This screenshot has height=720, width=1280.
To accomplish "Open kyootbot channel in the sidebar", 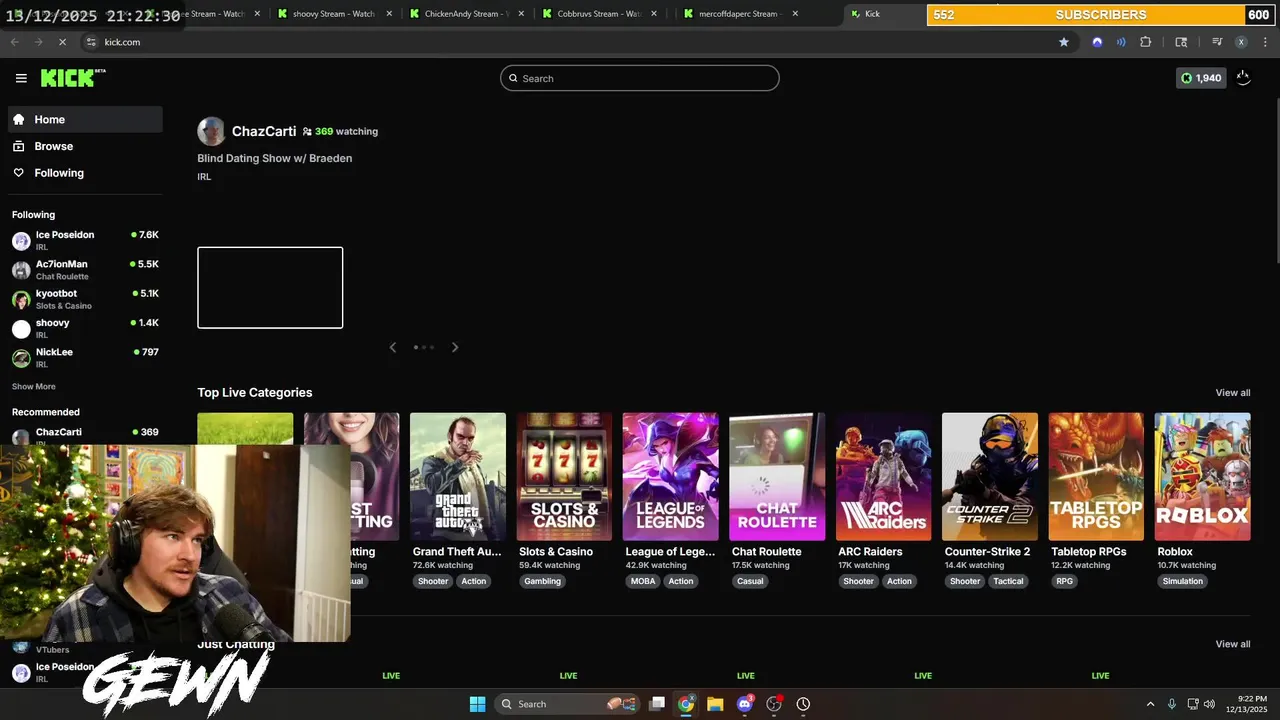I will 85,299.
